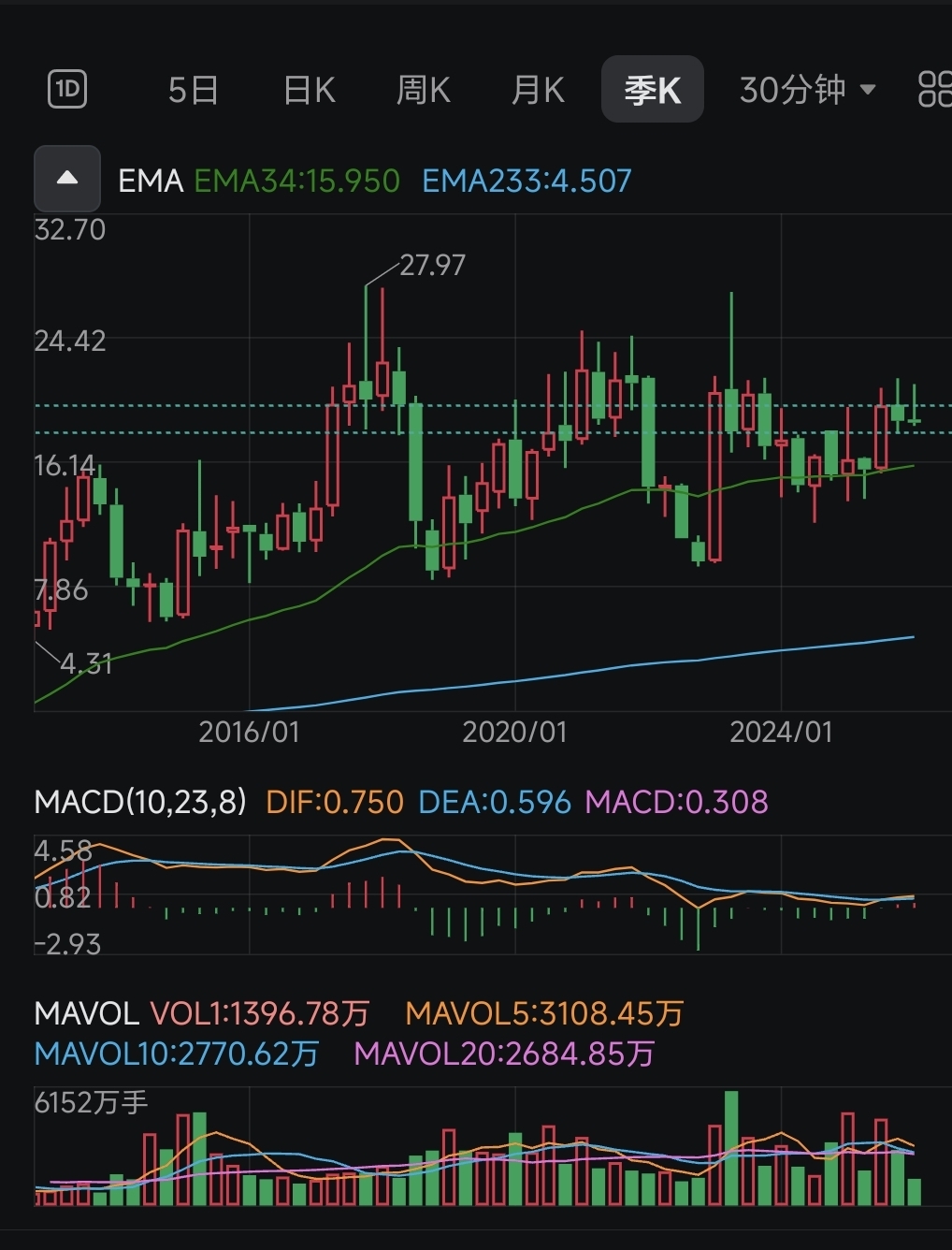Screen dimensions: 952x1250
Task: Tap the 0.82 MACD axis label
Action: pyautogui.click(x=63, y=897)
